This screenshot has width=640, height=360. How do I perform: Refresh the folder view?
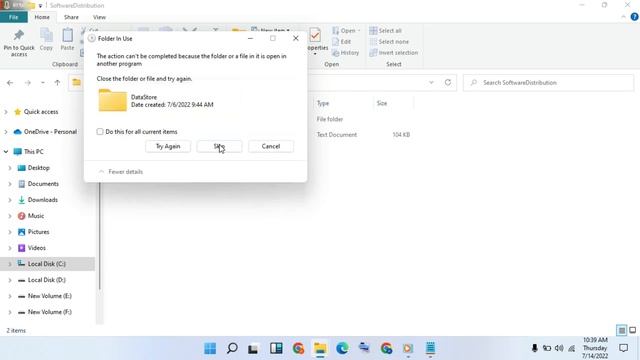click(x=448, y=82)
